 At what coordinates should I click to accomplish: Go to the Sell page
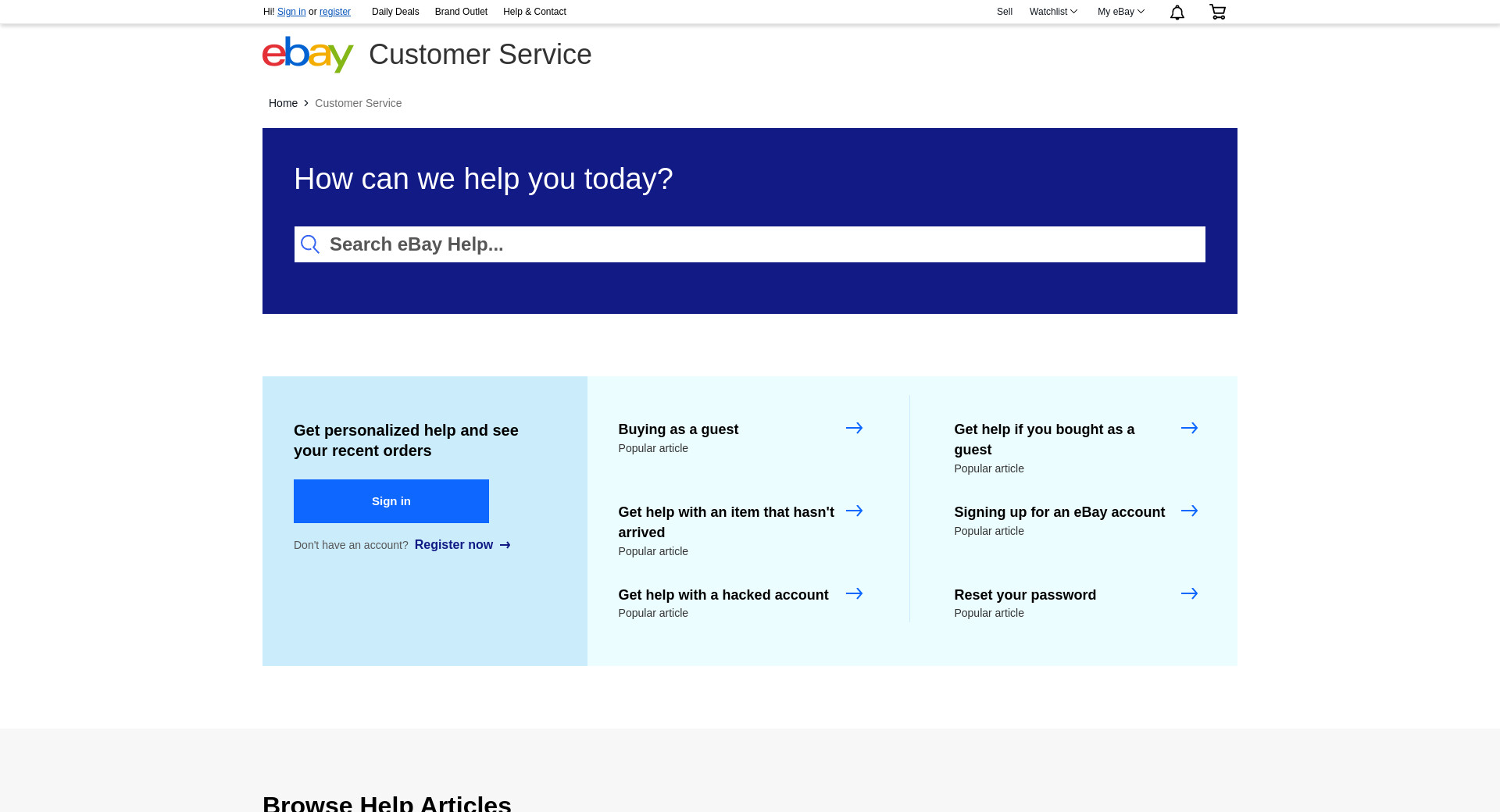[1005, 12]
